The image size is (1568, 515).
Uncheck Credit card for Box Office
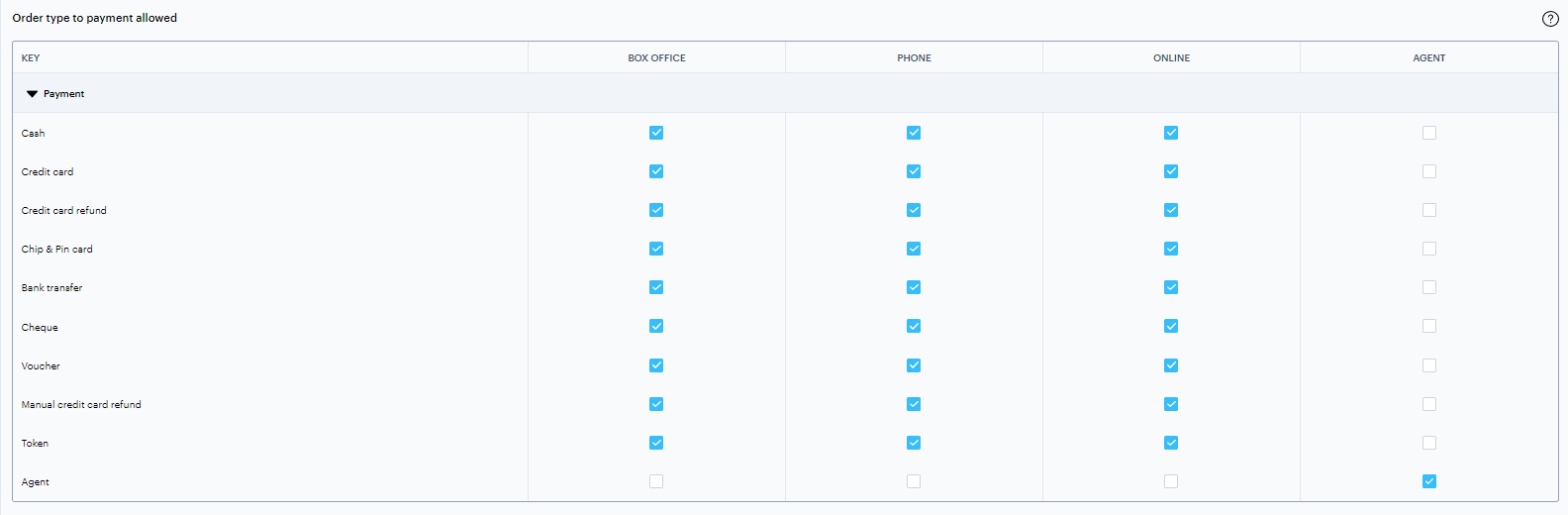coord(656,171)
